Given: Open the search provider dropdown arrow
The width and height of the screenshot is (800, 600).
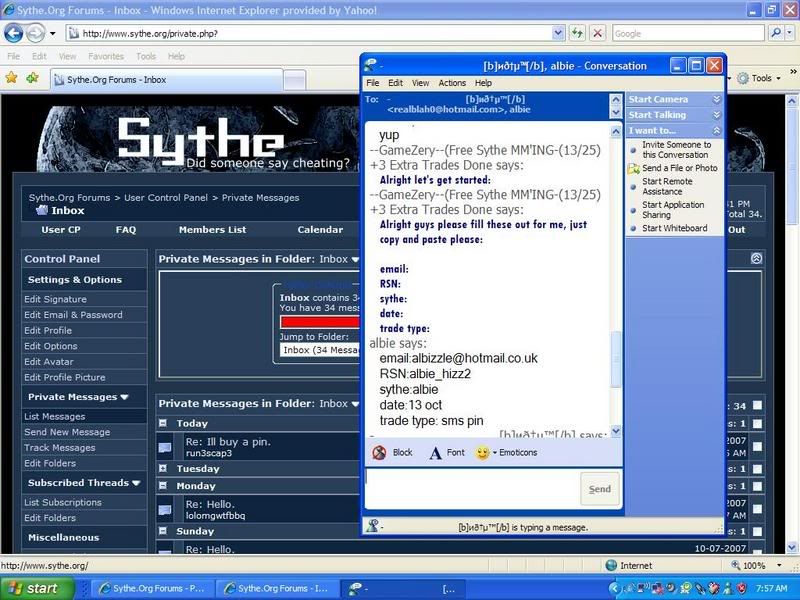Looking at the screenshot, I should [x=789, y=34].
